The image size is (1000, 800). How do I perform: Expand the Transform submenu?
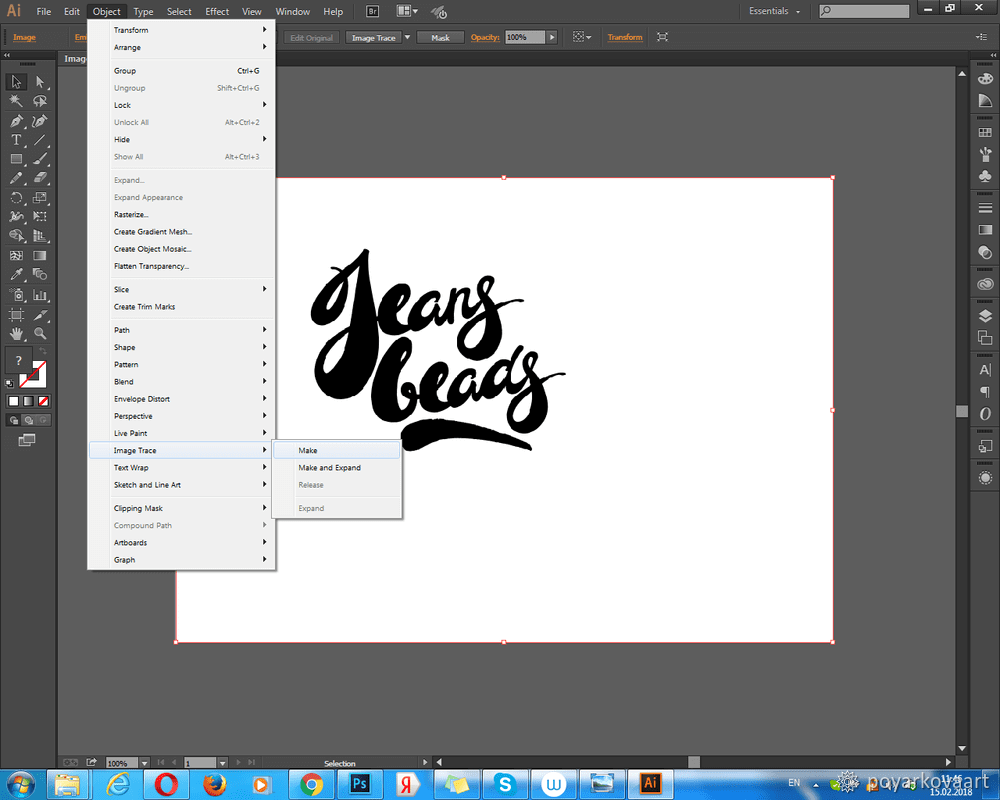(182, 30)
